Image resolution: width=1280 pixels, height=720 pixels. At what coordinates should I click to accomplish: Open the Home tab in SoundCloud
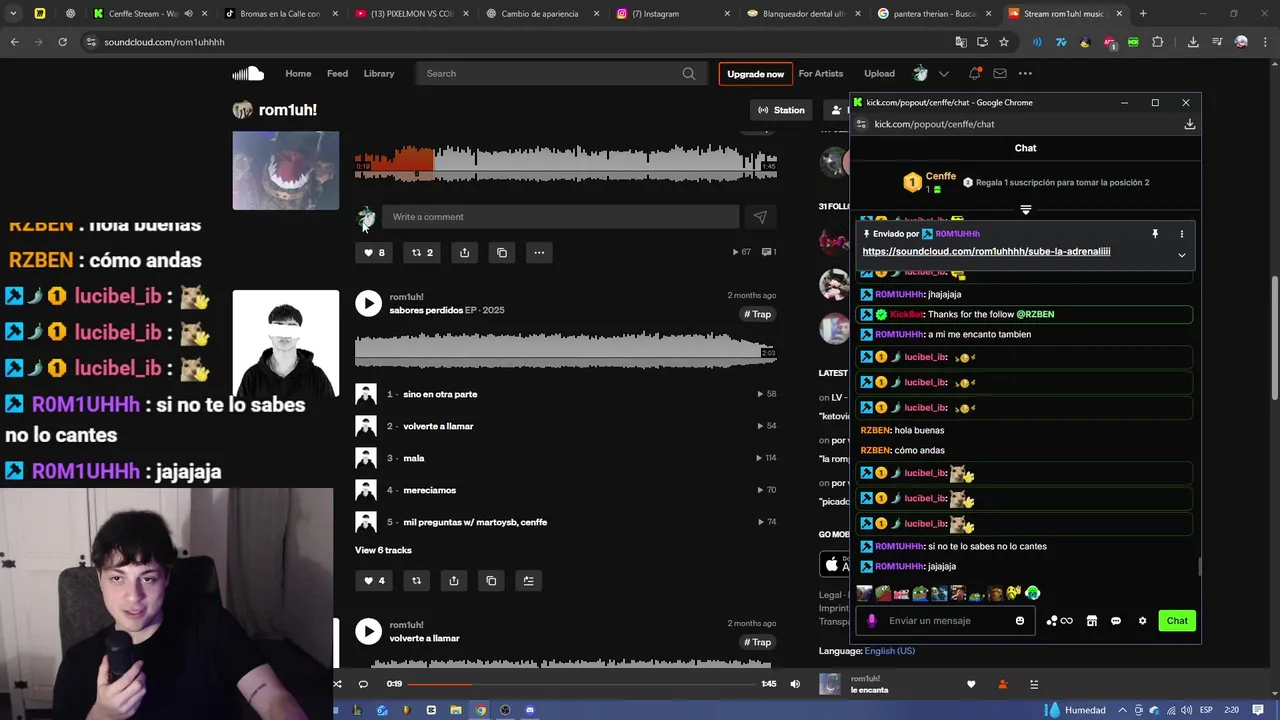click(x=298, y=73)
